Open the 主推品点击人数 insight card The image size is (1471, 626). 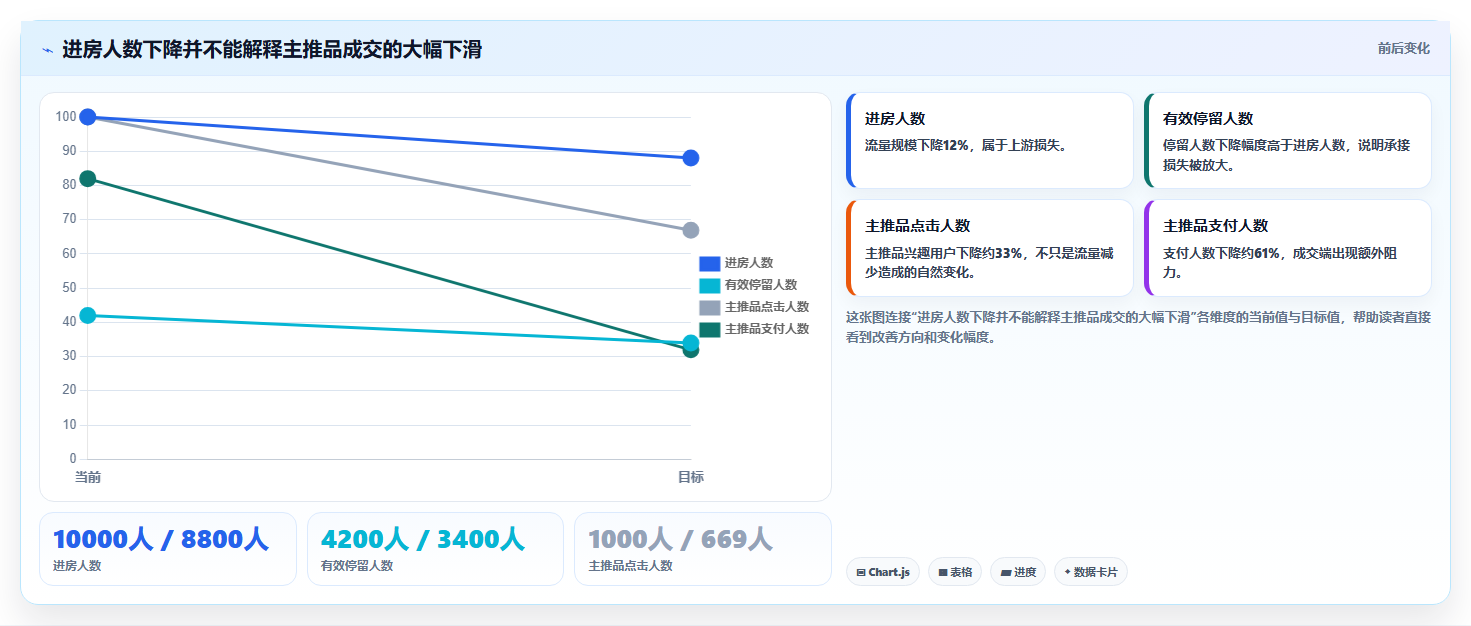(x=989, y=248)
